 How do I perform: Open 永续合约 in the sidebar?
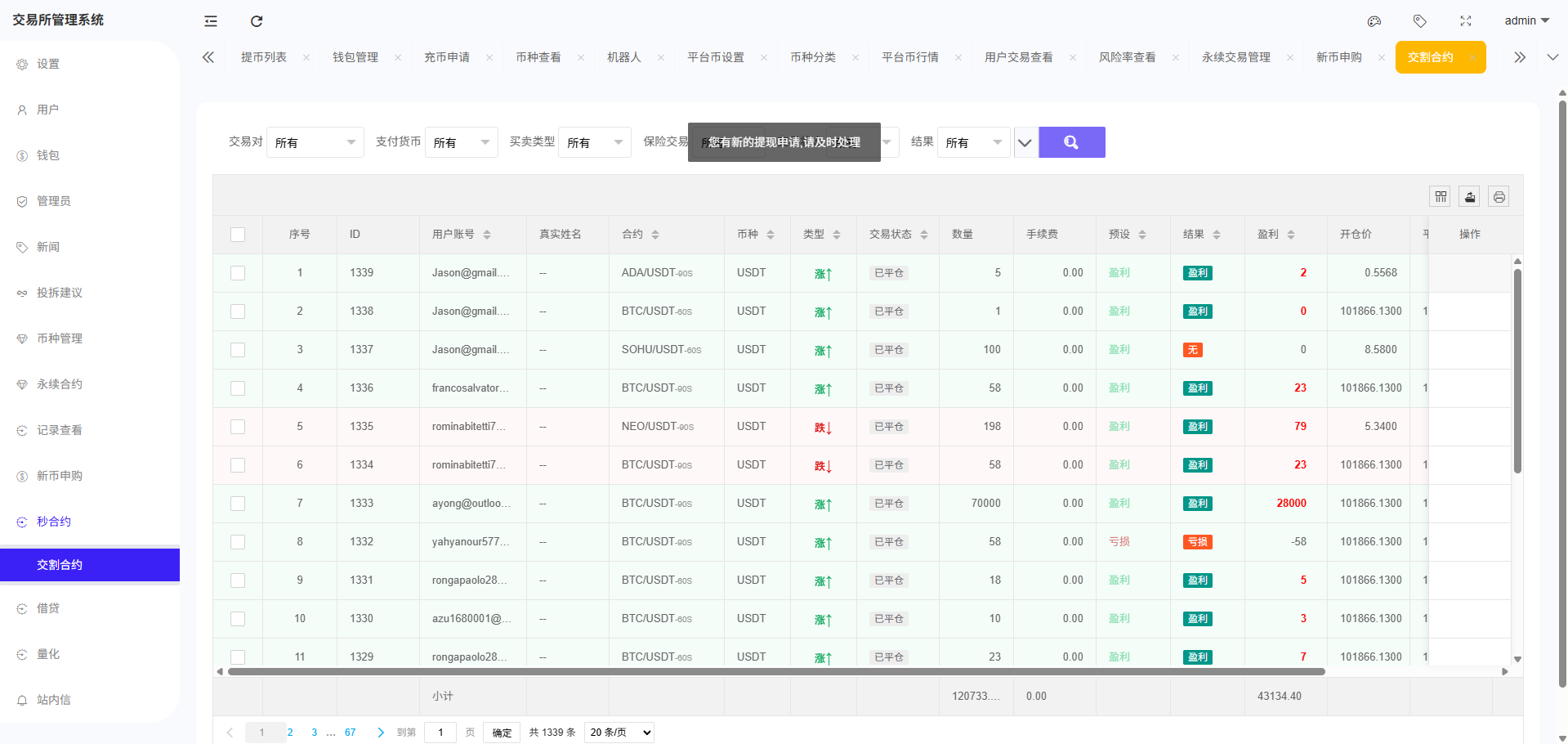60,384
